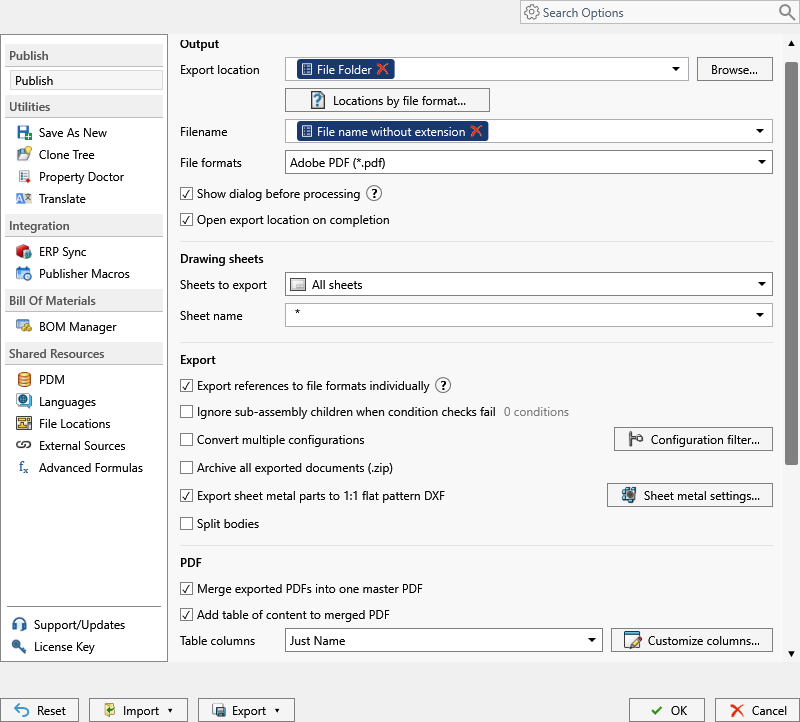Click the File Locations icon
Image resolution: width=800 pixels, height=722 pixels.
[24, 424]
